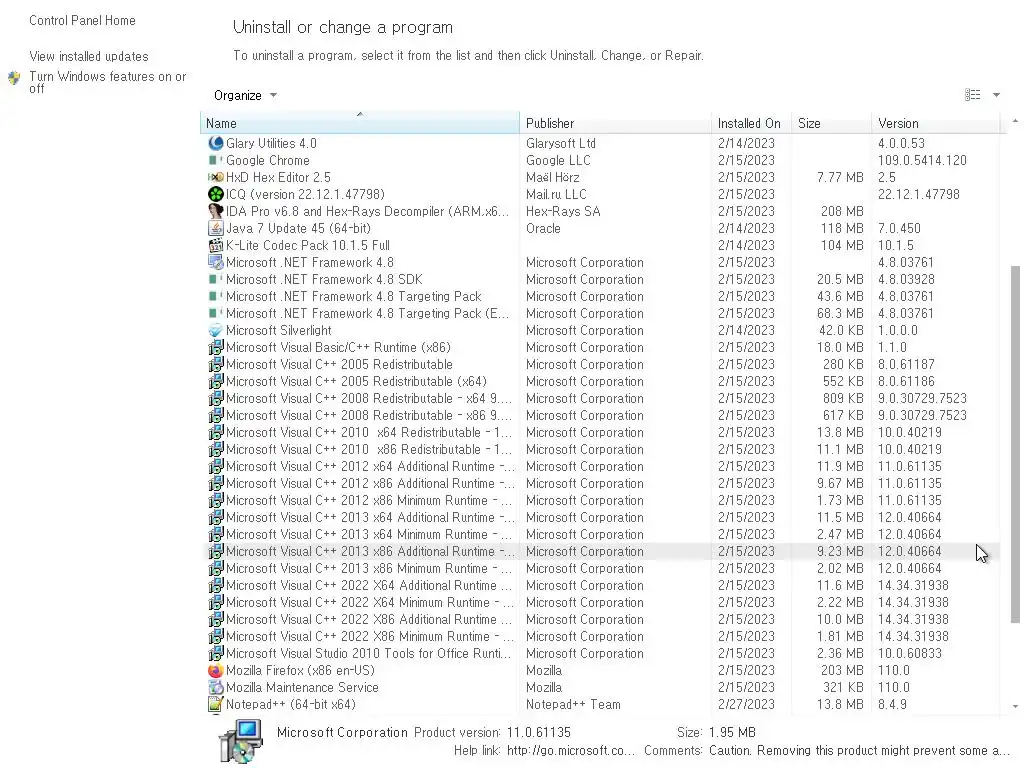The height and width of the screenshot is (768, 1024).
Task: Click the HxD Hex Editor 2.5 icon
Action: [216, 177]
